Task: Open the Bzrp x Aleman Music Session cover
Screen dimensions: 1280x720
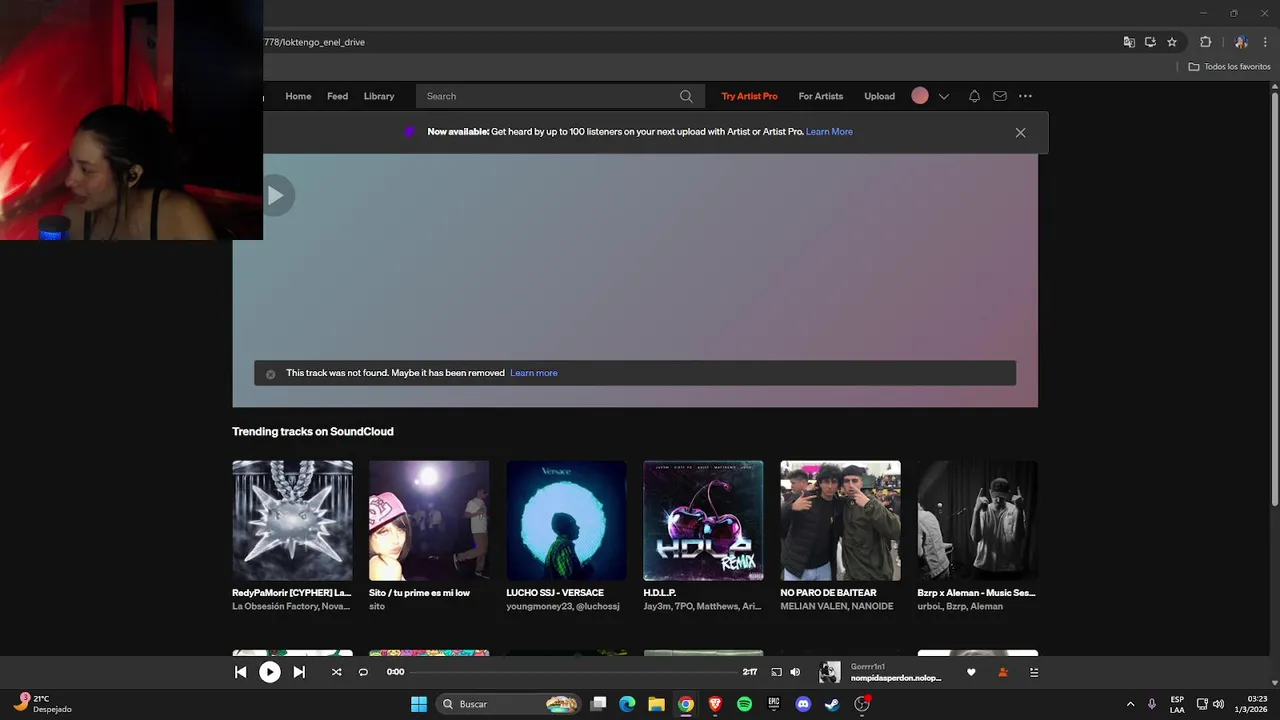Action: [x=977, y=520]
